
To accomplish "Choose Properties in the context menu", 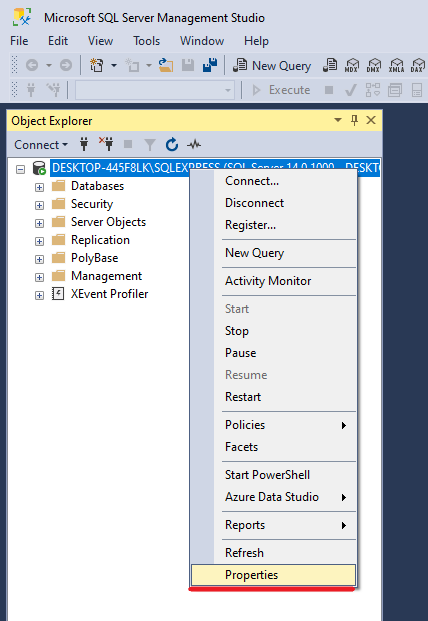I will click(x=274, y=575).
